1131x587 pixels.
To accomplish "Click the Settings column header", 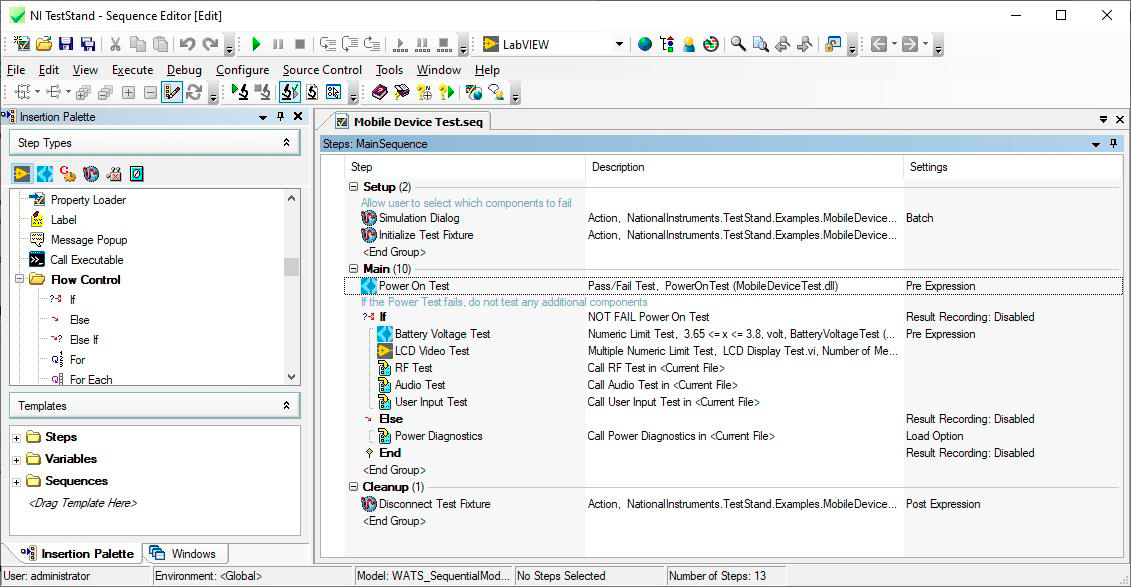I will 1013,167.
